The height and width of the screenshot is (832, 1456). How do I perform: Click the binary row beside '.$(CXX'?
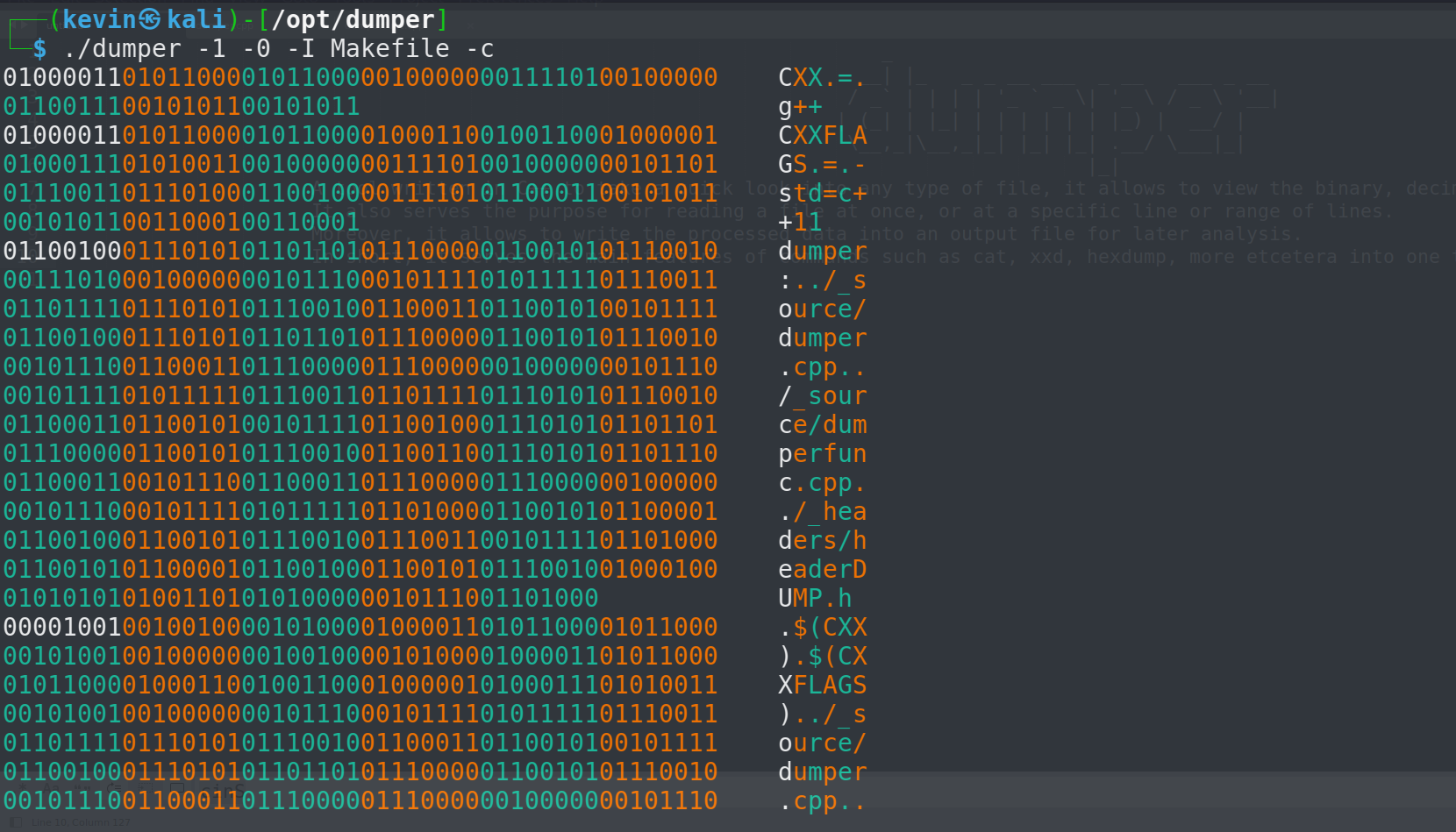point(360,627)
